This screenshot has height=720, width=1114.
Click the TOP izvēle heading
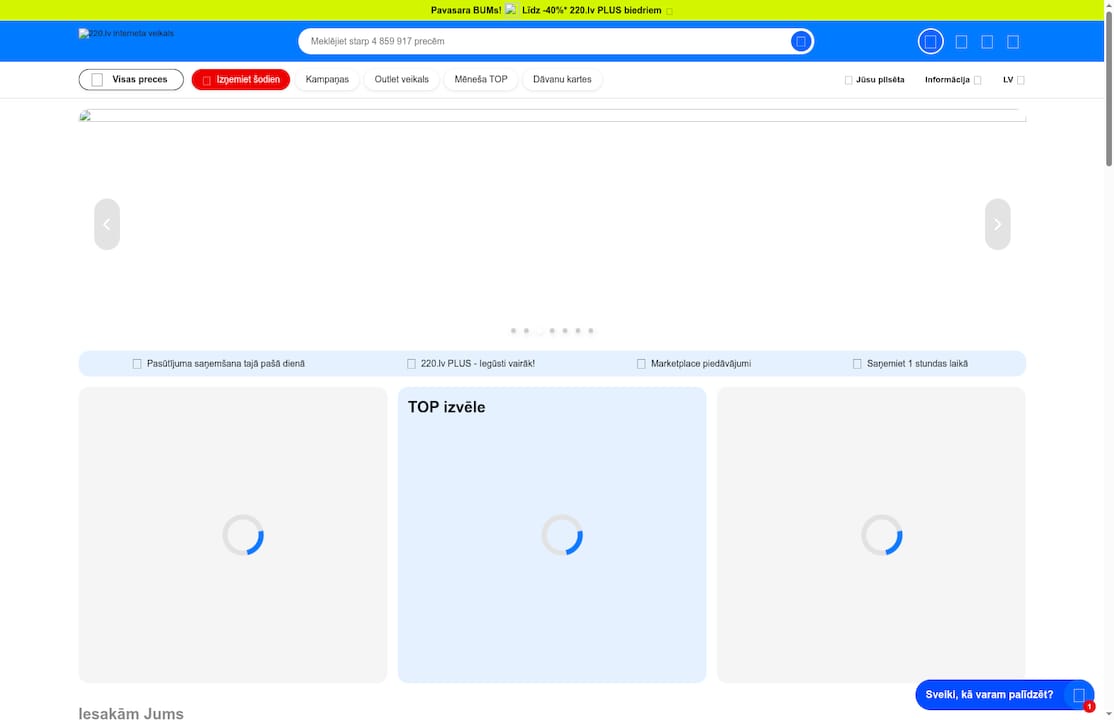point(446,407)
